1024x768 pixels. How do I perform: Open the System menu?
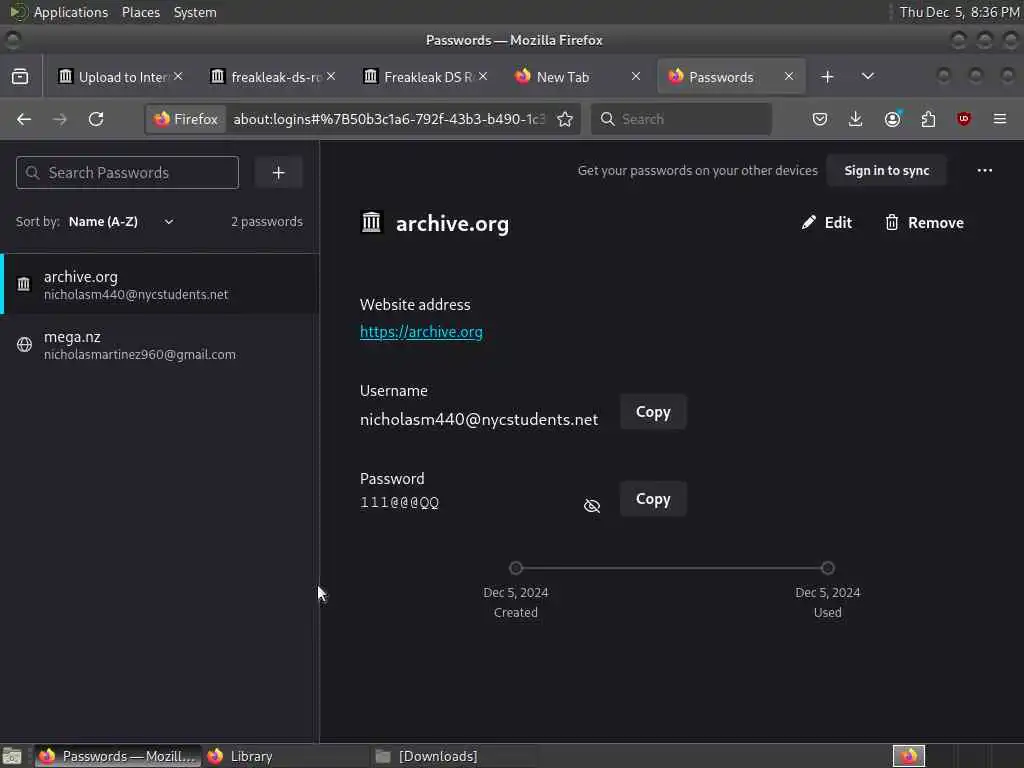(x=195, y=12)
